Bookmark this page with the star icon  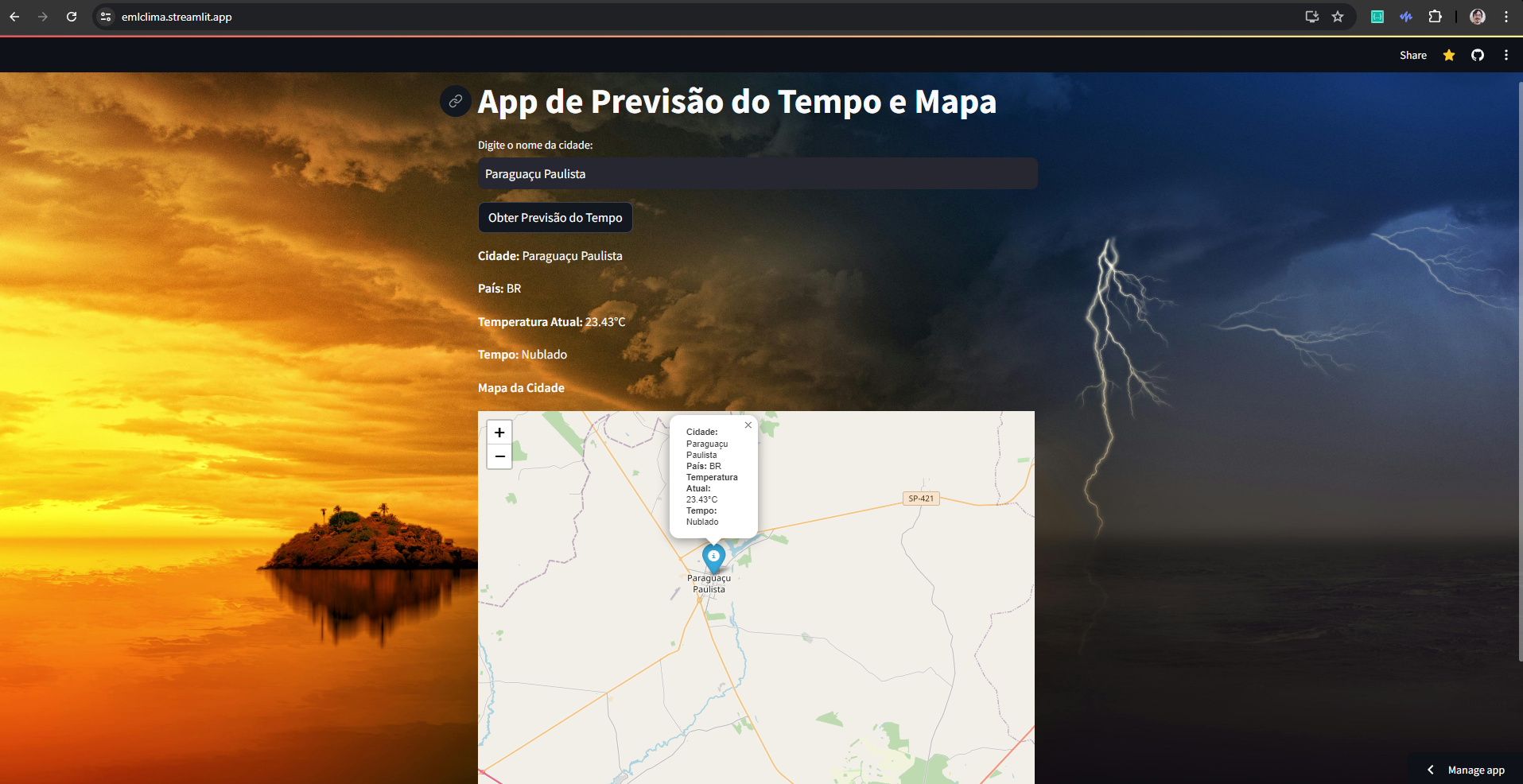[x=1338, y=17]
